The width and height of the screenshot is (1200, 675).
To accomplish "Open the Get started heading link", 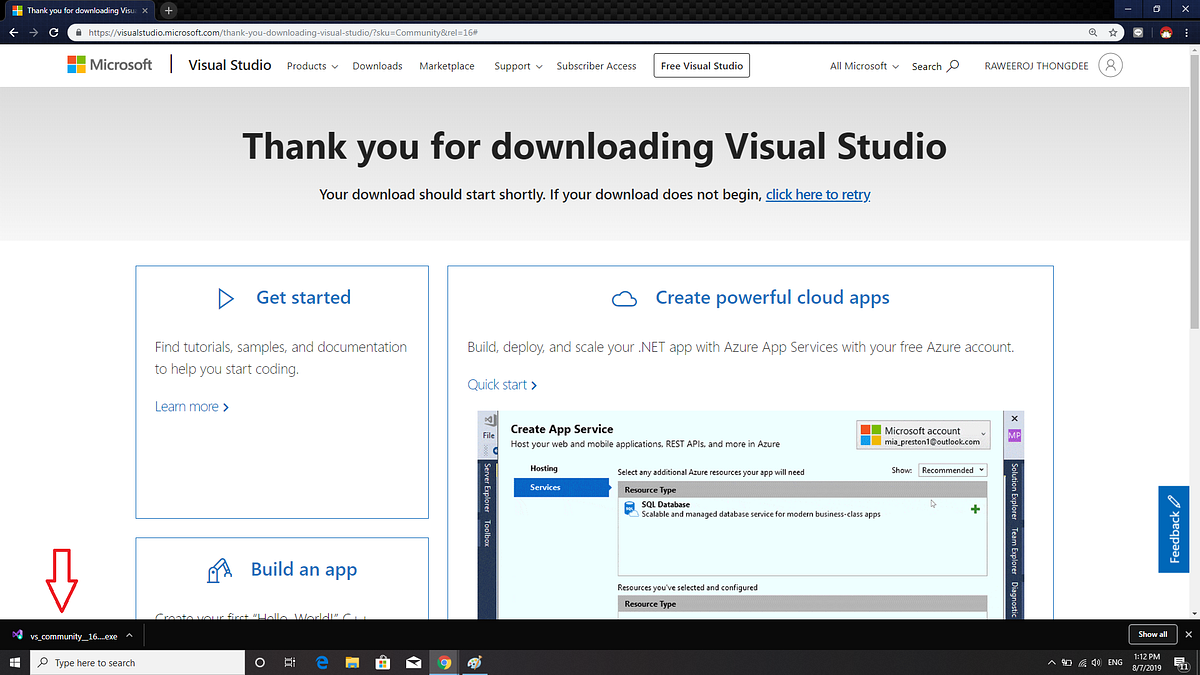I will [303, 297].
